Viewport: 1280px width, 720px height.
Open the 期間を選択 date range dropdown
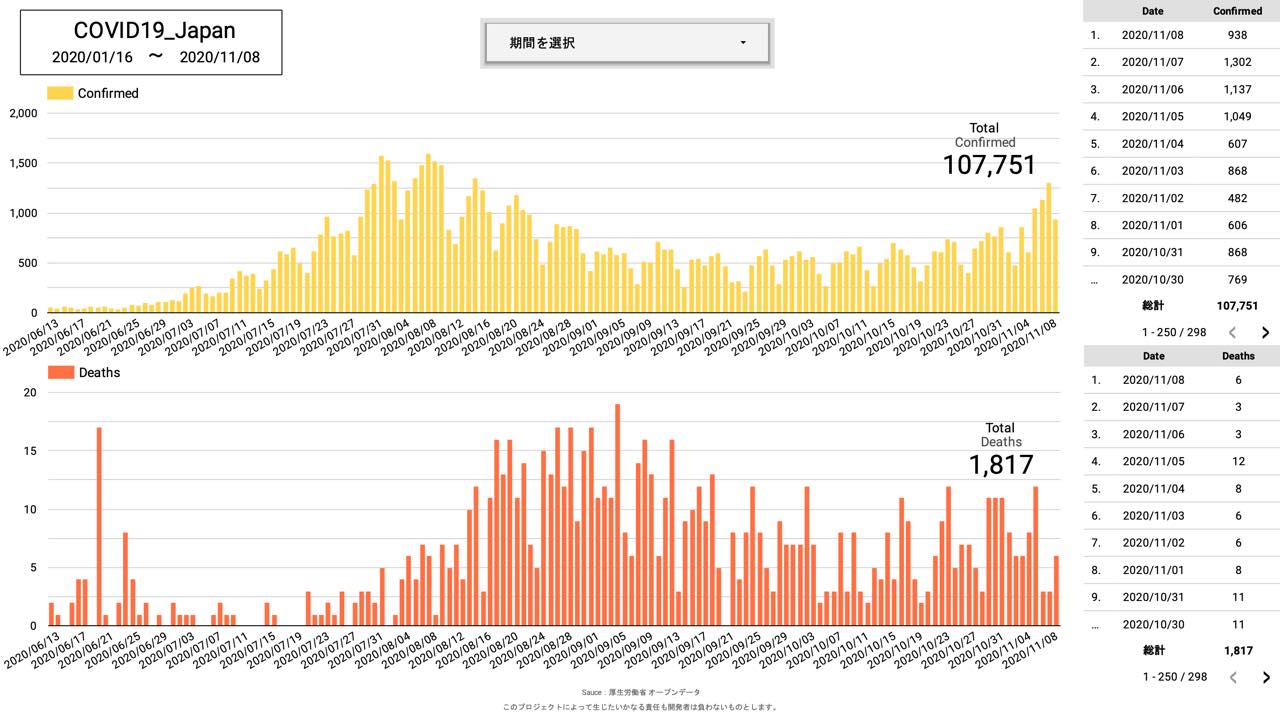(626, 43)
